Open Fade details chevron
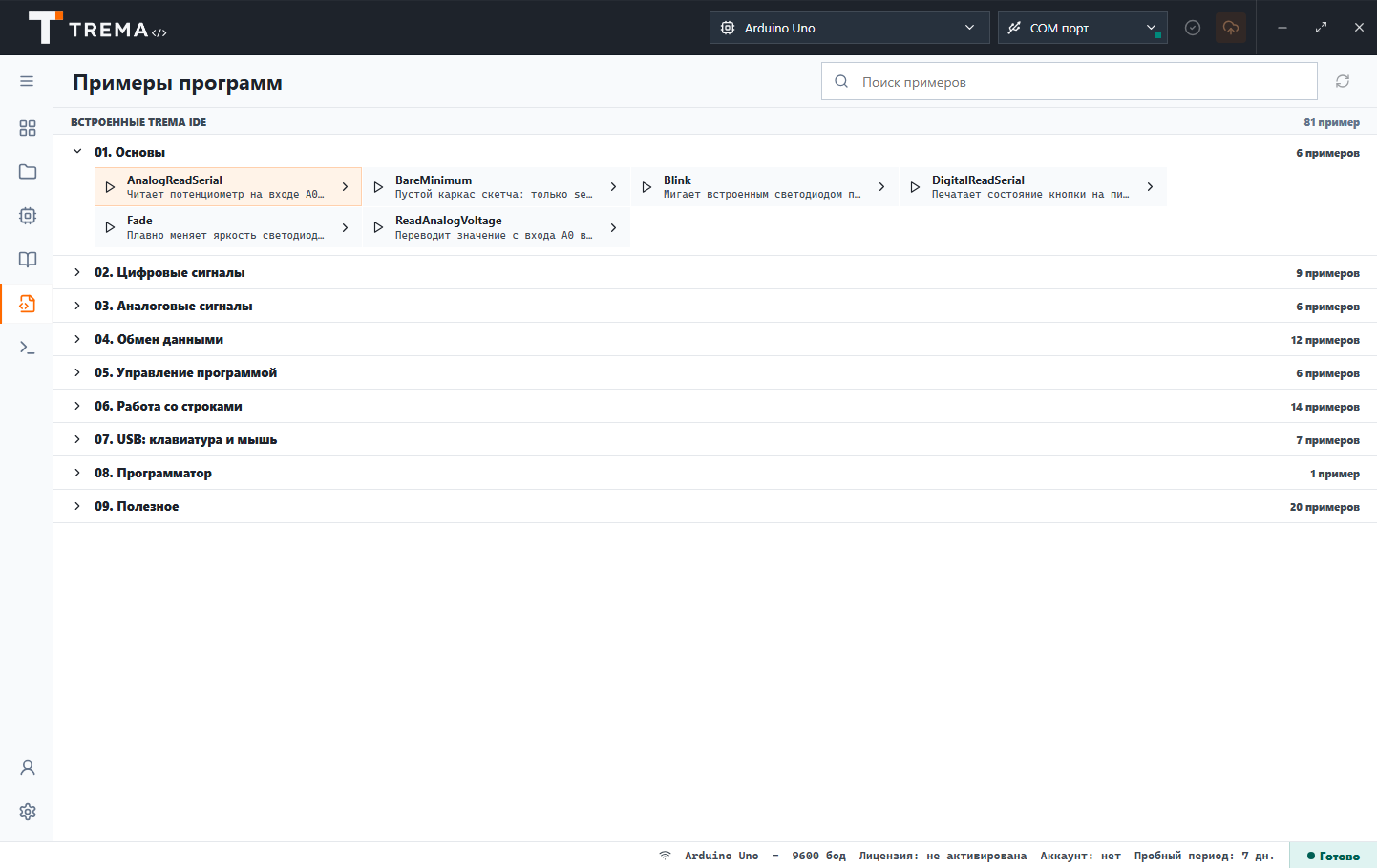 [x=346, y=227]
